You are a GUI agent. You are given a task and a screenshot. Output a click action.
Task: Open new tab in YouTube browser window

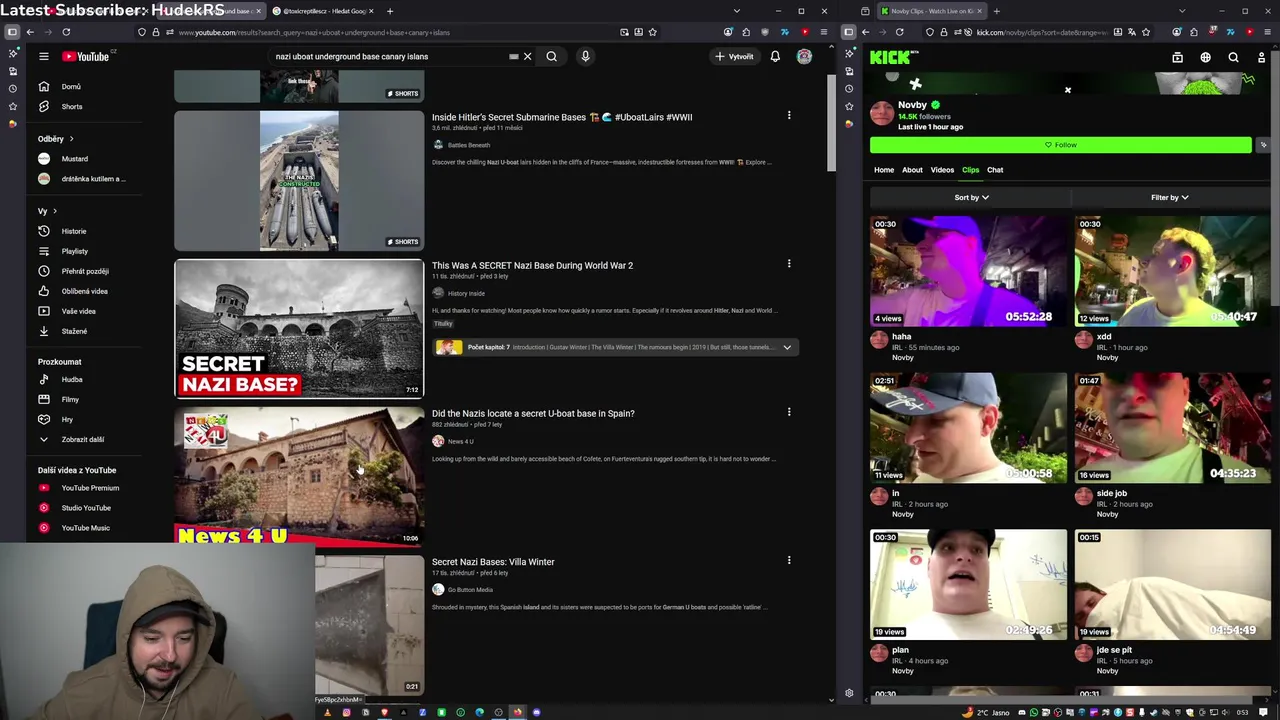click(x=389, y=11)
